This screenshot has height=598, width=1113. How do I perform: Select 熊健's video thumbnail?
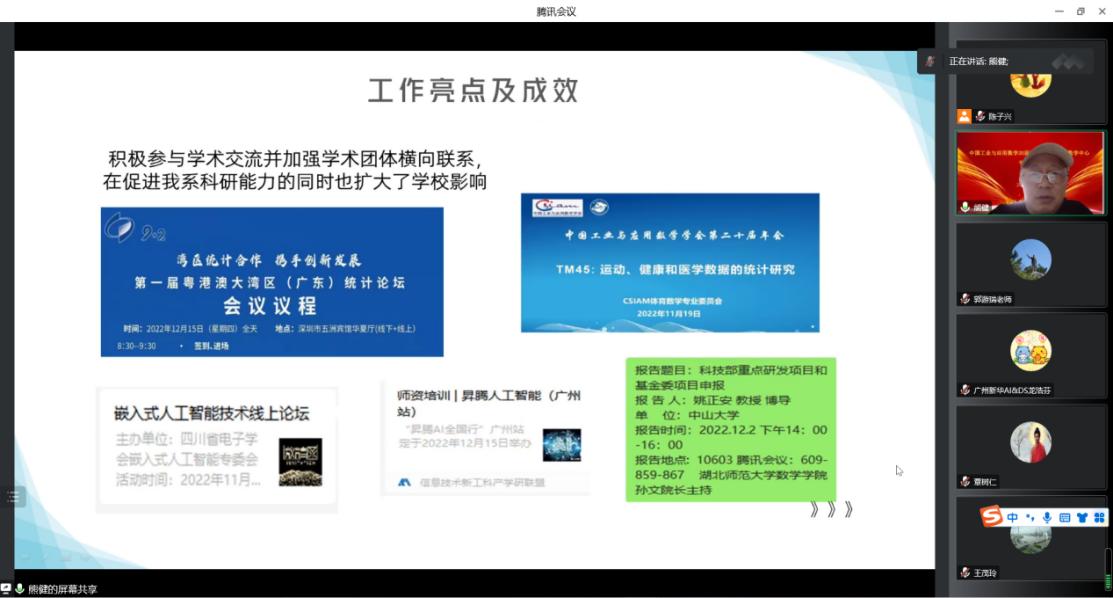(x=1030, y=172)
